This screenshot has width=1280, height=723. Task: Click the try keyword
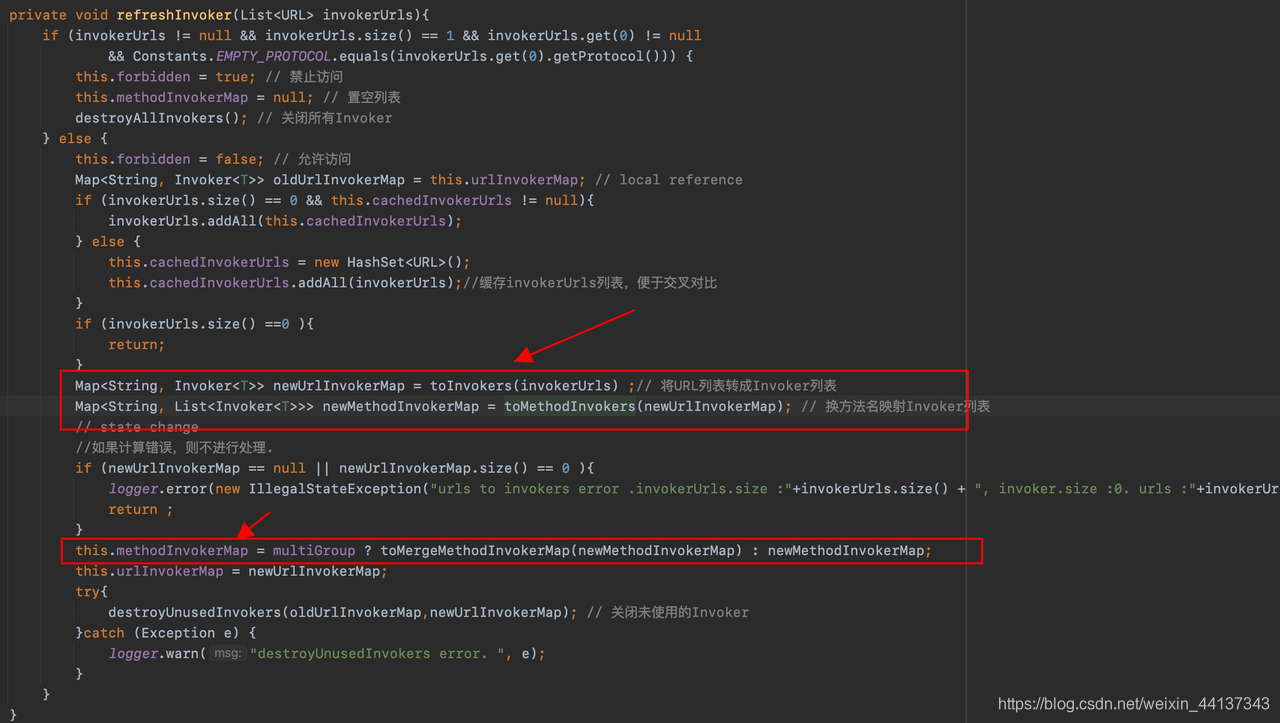(88, 592)
